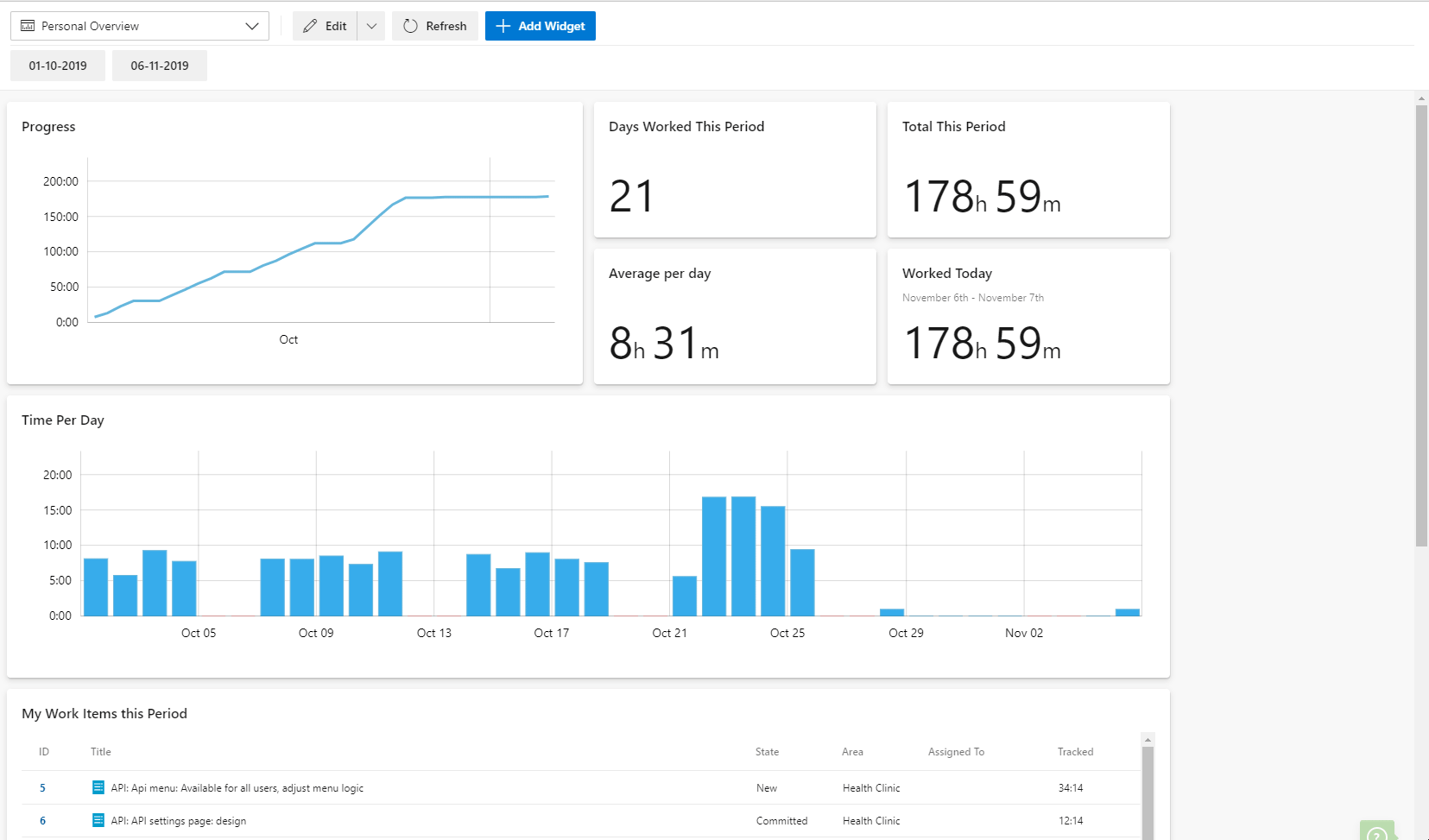Click the Refresh button
Viewport: 1429px width, 840px height.
[435, 26]
